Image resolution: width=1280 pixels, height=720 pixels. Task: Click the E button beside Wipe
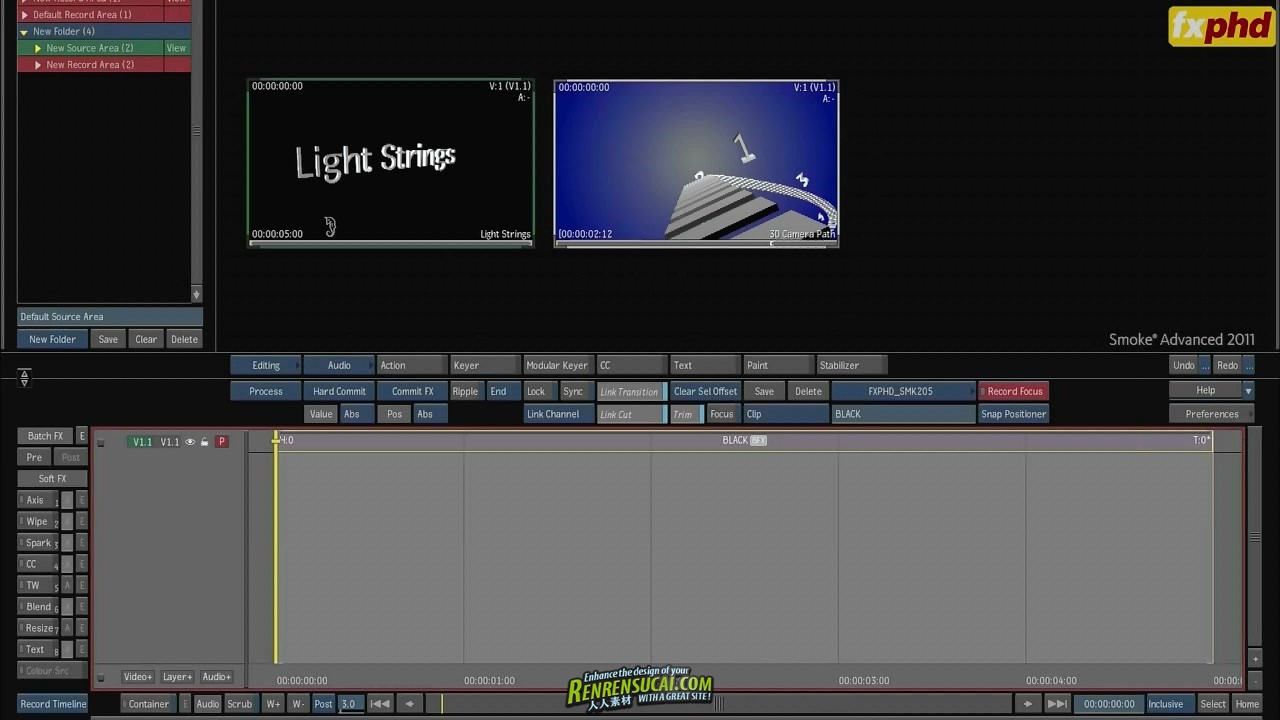coord(82,521)
